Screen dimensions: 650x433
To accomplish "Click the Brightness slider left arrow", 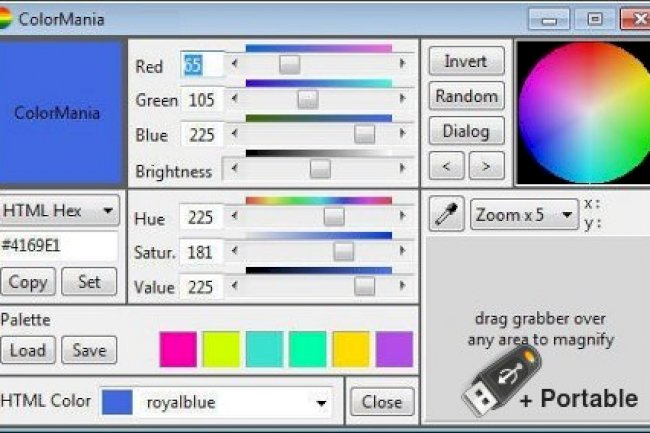I will pos(234,170).
